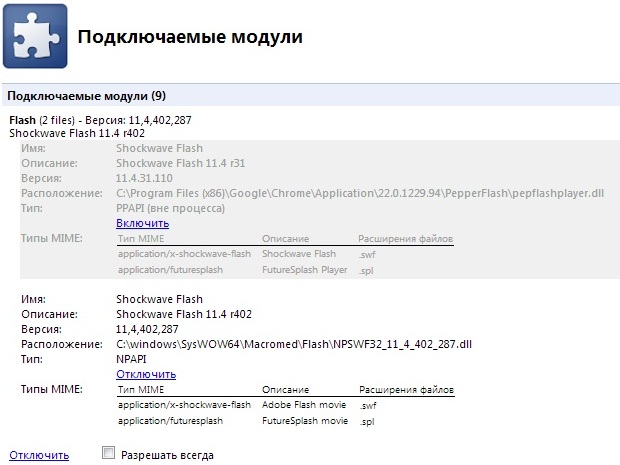The height and width of the screenshot is (465, 620).
Task: Enable the Разрешать всегда checkbox
Action: click(108, 453)
